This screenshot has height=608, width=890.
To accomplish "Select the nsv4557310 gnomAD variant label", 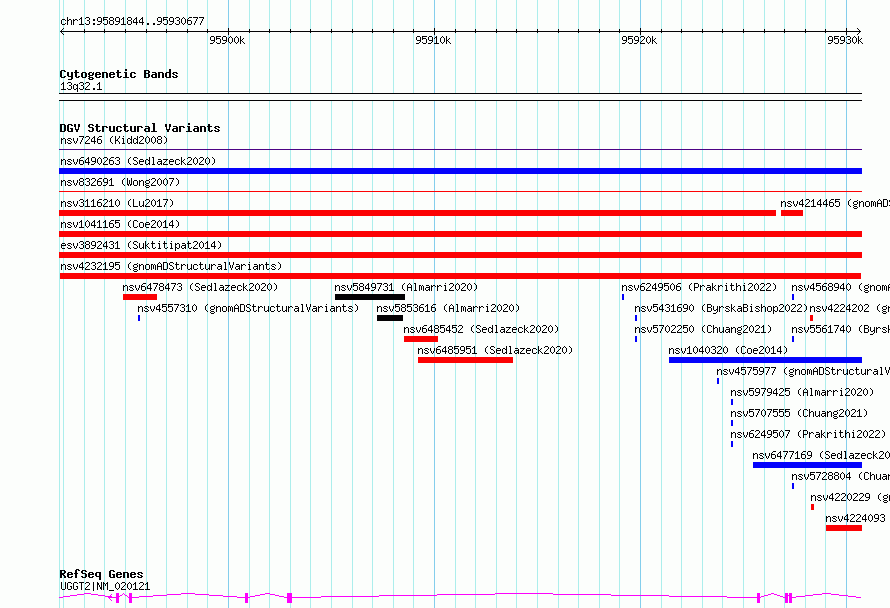I will (248, 308).
